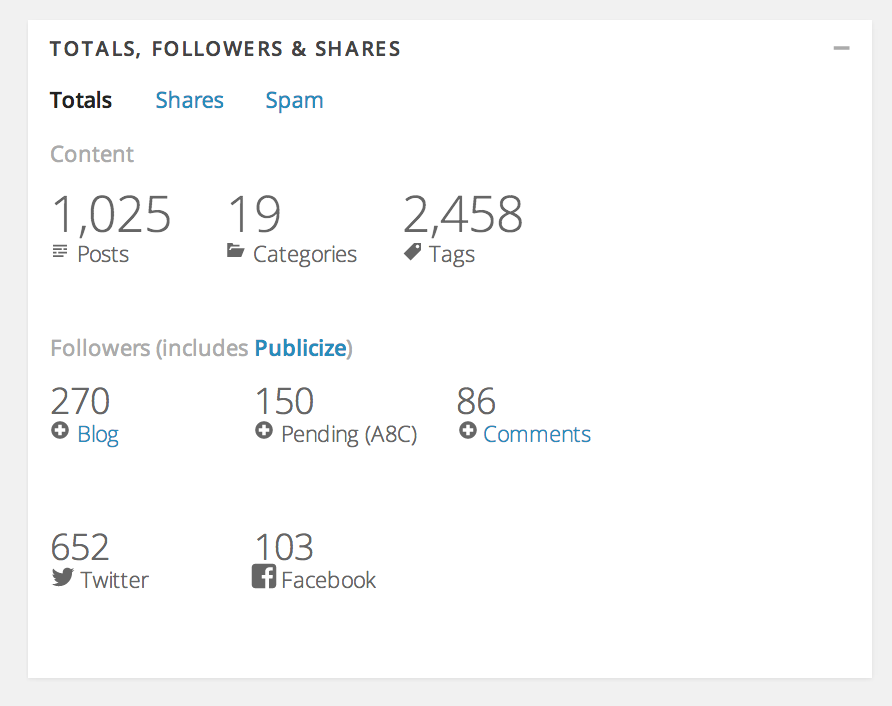Viewport: 892px width, 706px height.
Task: Click the Twitter bird icon
Action: point(62,577)
